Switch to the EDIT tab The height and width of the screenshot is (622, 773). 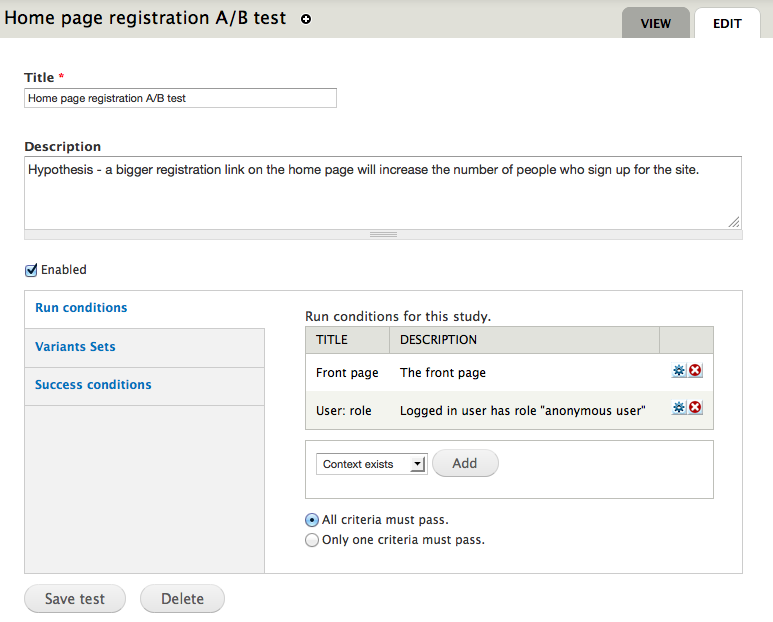pos(727,23)
